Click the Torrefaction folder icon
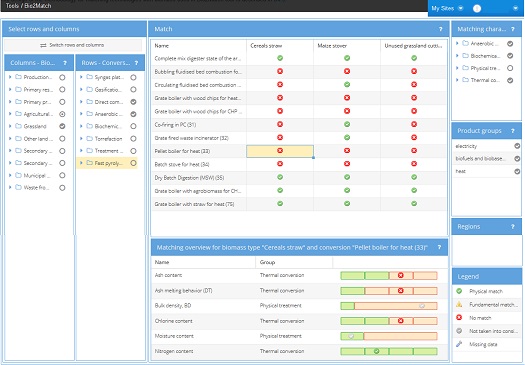Image resolution: width=525 pixels, height=365 pixels. pyautogui.click(x=89, y=139)
